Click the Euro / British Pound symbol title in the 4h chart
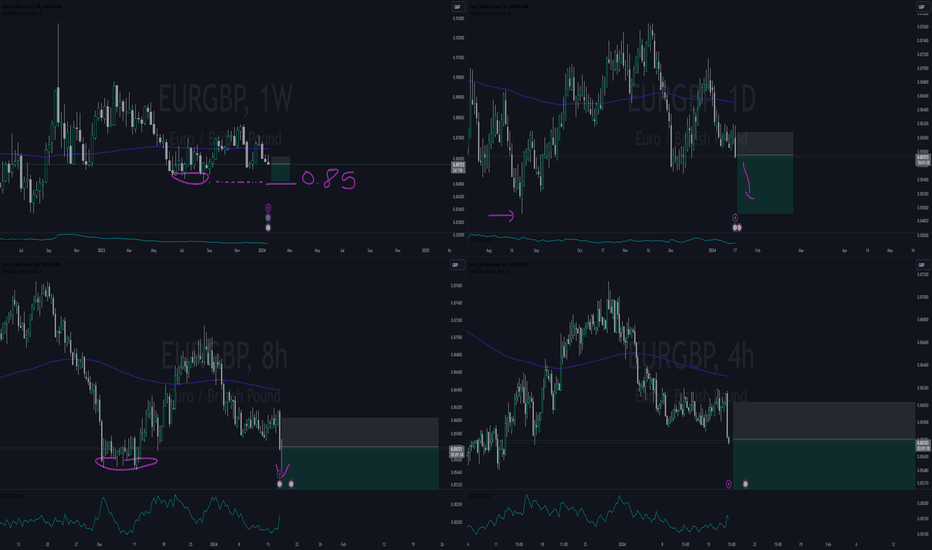The height and width of the screenshot is (550, 932). click(499, 265)
